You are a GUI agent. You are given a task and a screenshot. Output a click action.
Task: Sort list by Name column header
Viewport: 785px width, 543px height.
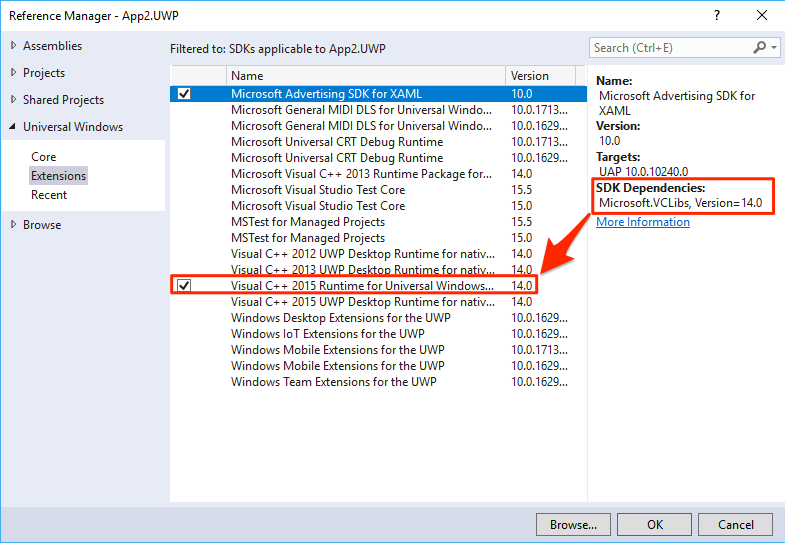point(366,76)
